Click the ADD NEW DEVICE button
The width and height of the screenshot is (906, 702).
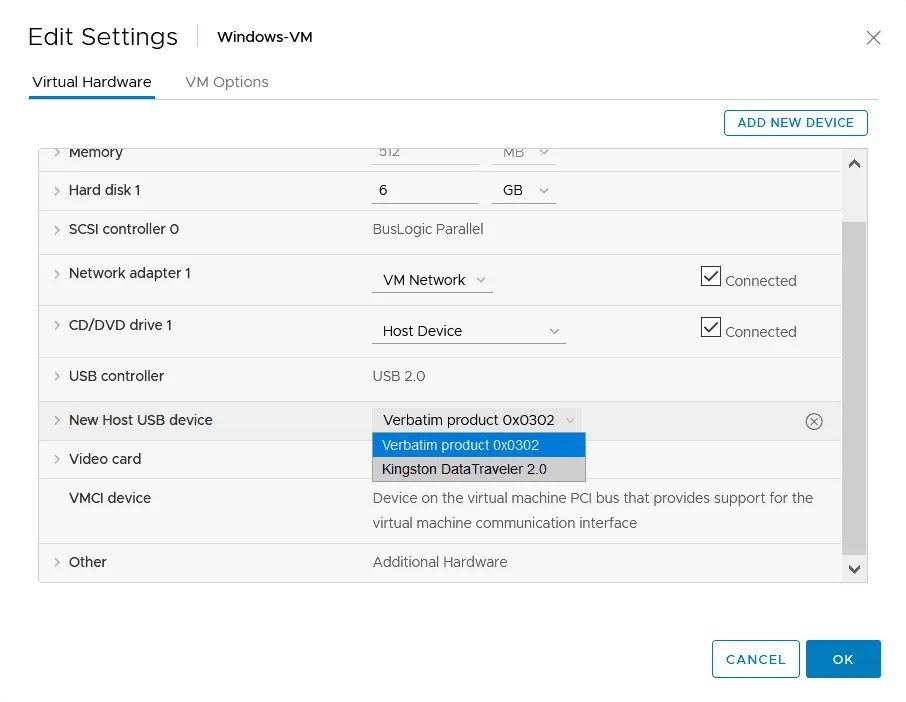[x=795, y=122]
